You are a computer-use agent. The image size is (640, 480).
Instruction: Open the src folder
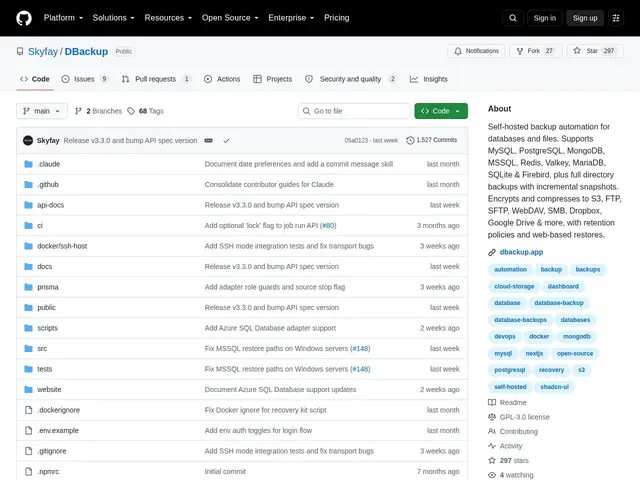(x=42, y=349)
